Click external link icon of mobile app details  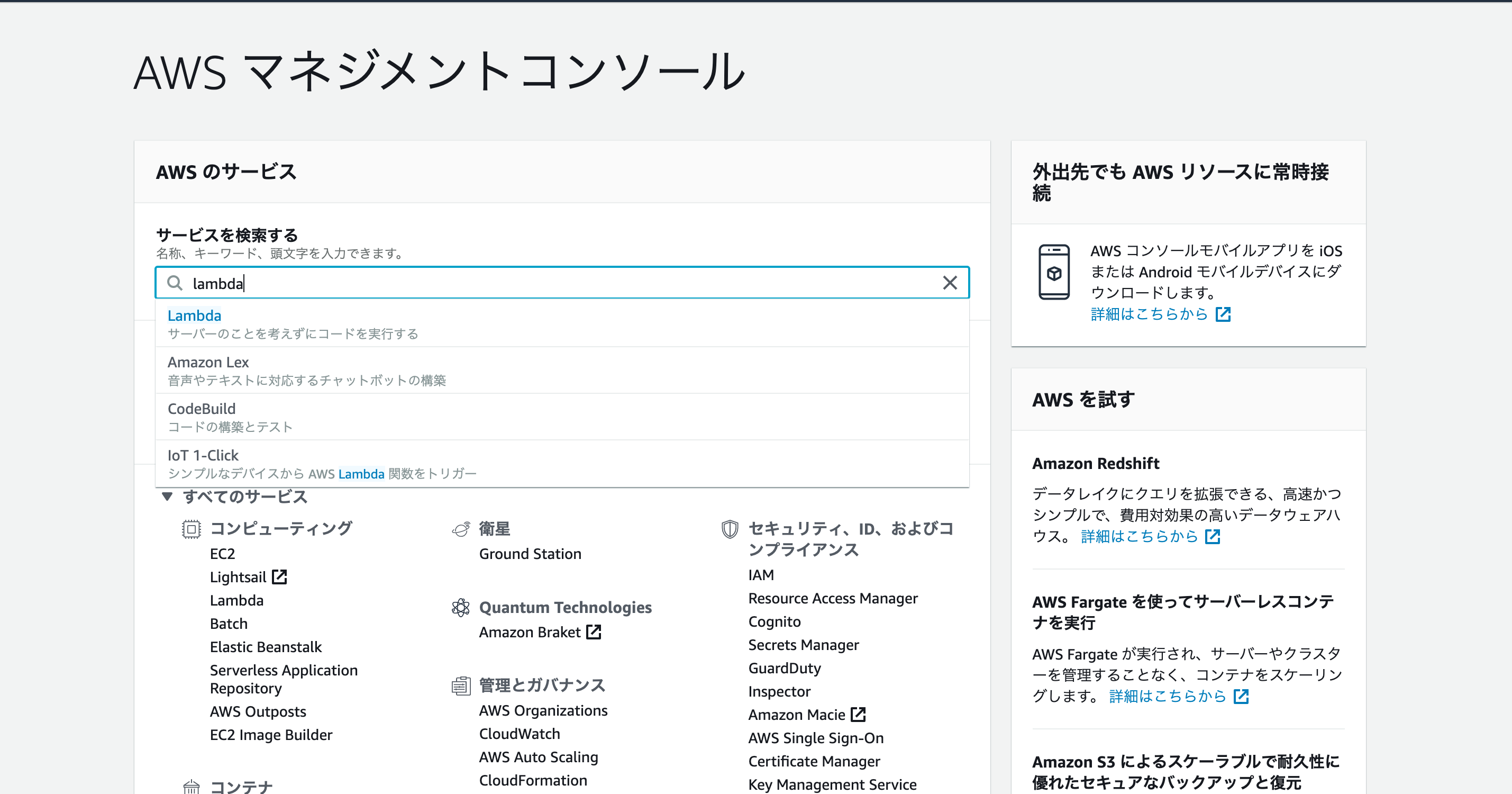[x=1223, y=314]
